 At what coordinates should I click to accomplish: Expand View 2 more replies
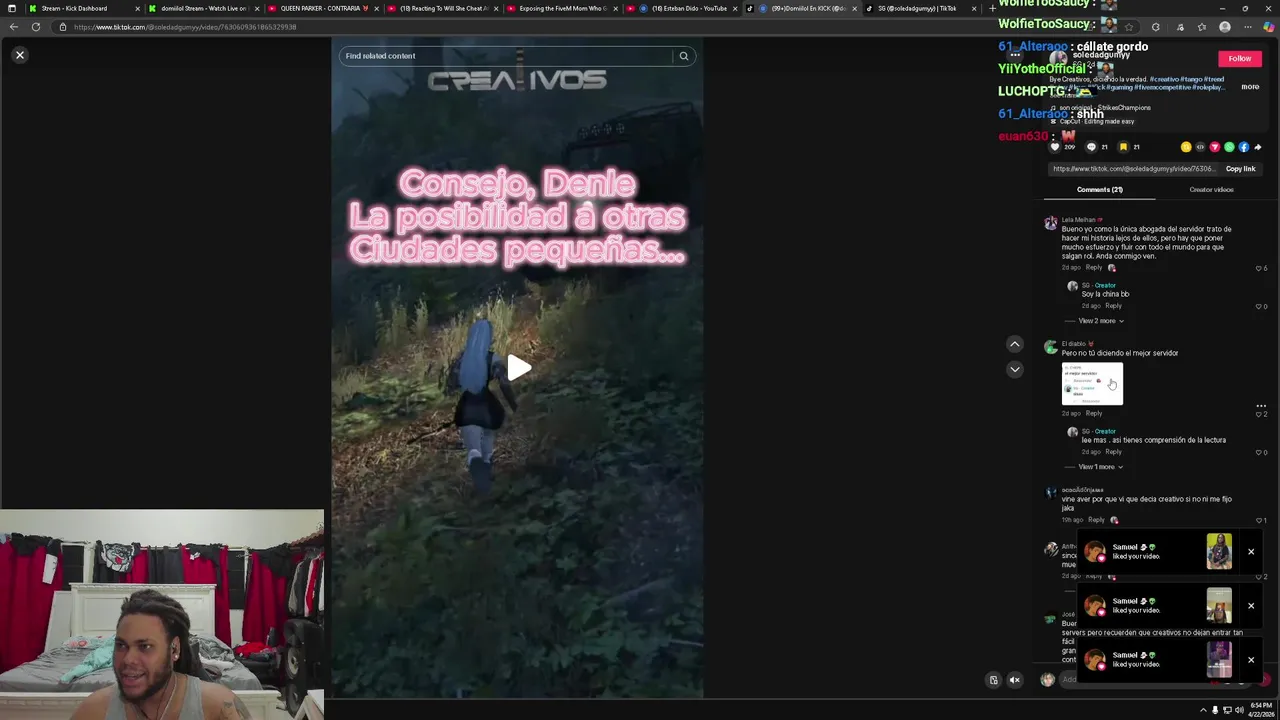1100,321
